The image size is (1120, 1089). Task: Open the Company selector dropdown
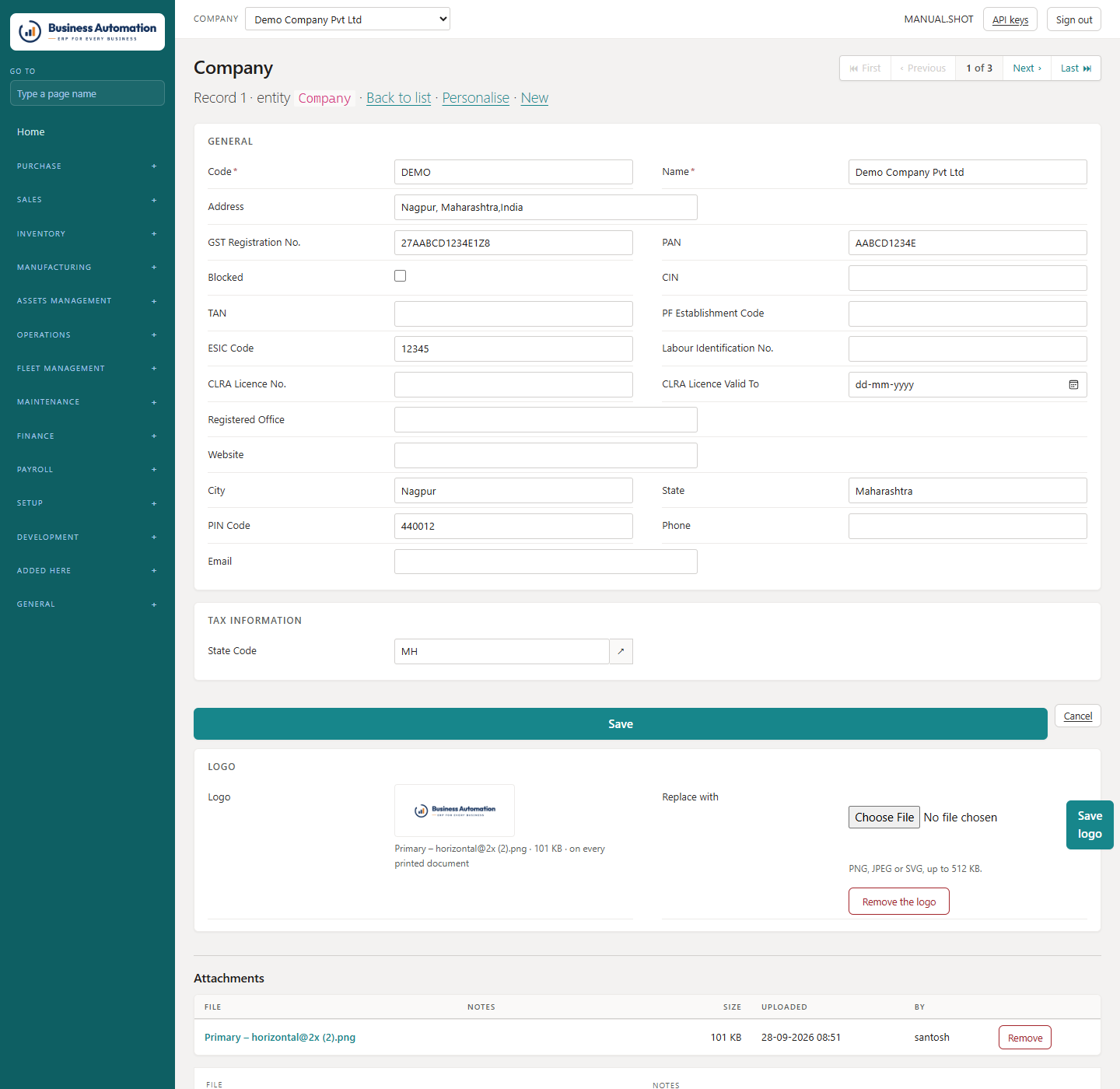(x=348, y=19)
